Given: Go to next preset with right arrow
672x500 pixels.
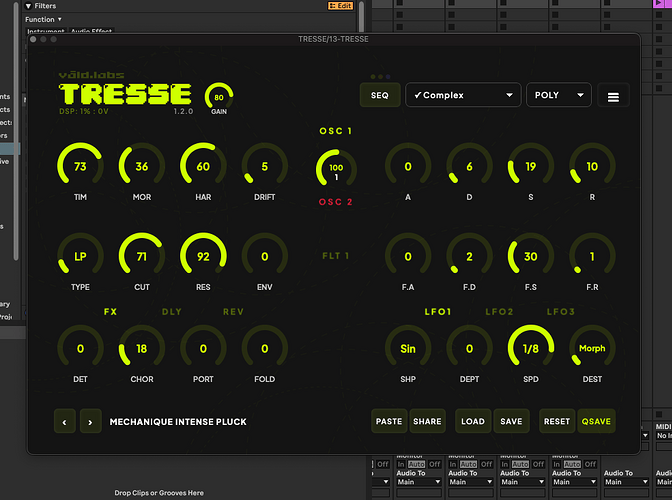Looking at the screenshot, I should tap(90, 422).
